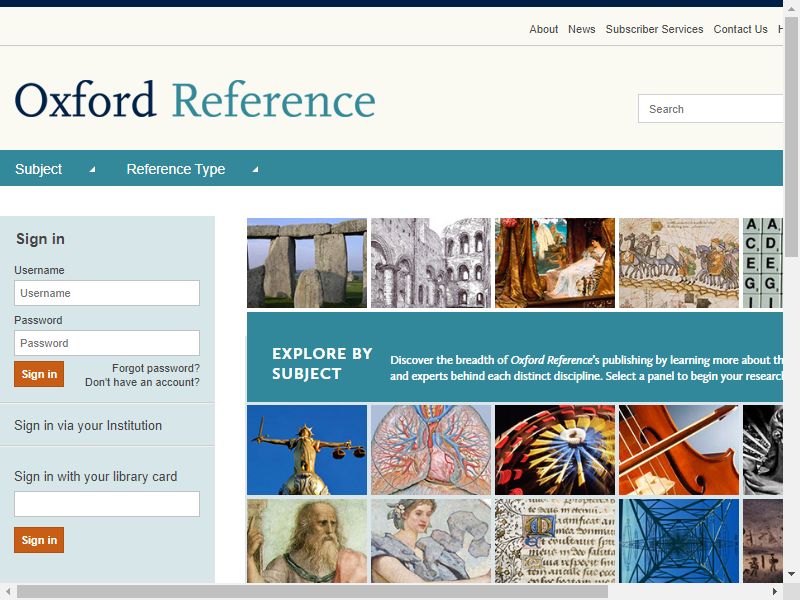Screen dimensions: 800x600
Task: Open Subscriber Services link
Action: [654, 29]
